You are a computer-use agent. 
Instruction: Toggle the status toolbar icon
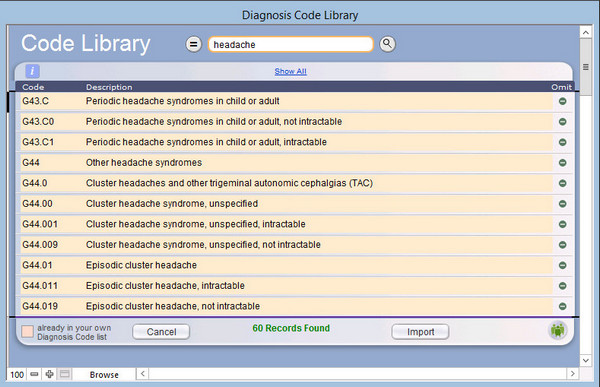[65, 374]
